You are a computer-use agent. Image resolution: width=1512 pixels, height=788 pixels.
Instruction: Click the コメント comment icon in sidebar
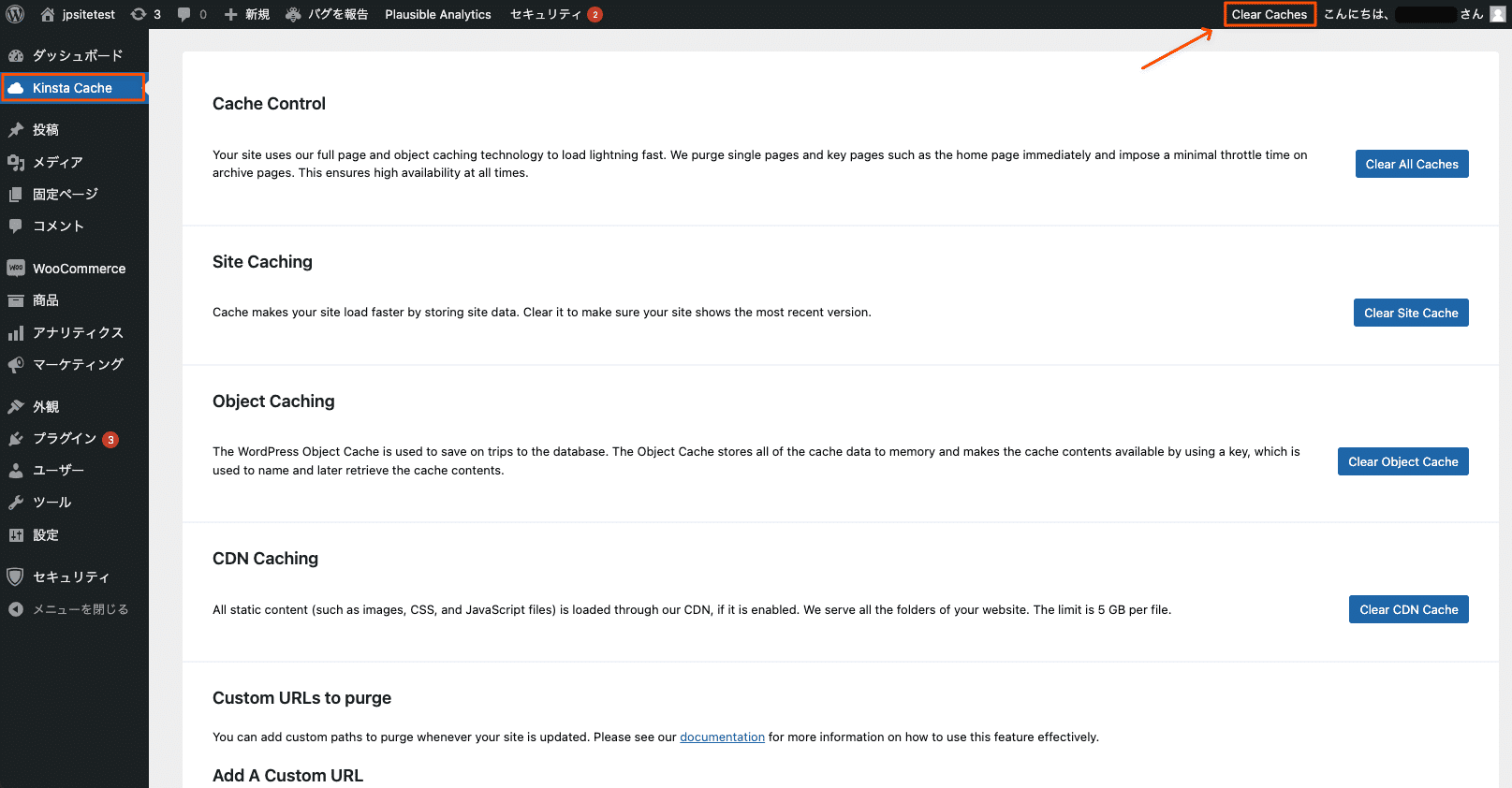coord(16,226)
